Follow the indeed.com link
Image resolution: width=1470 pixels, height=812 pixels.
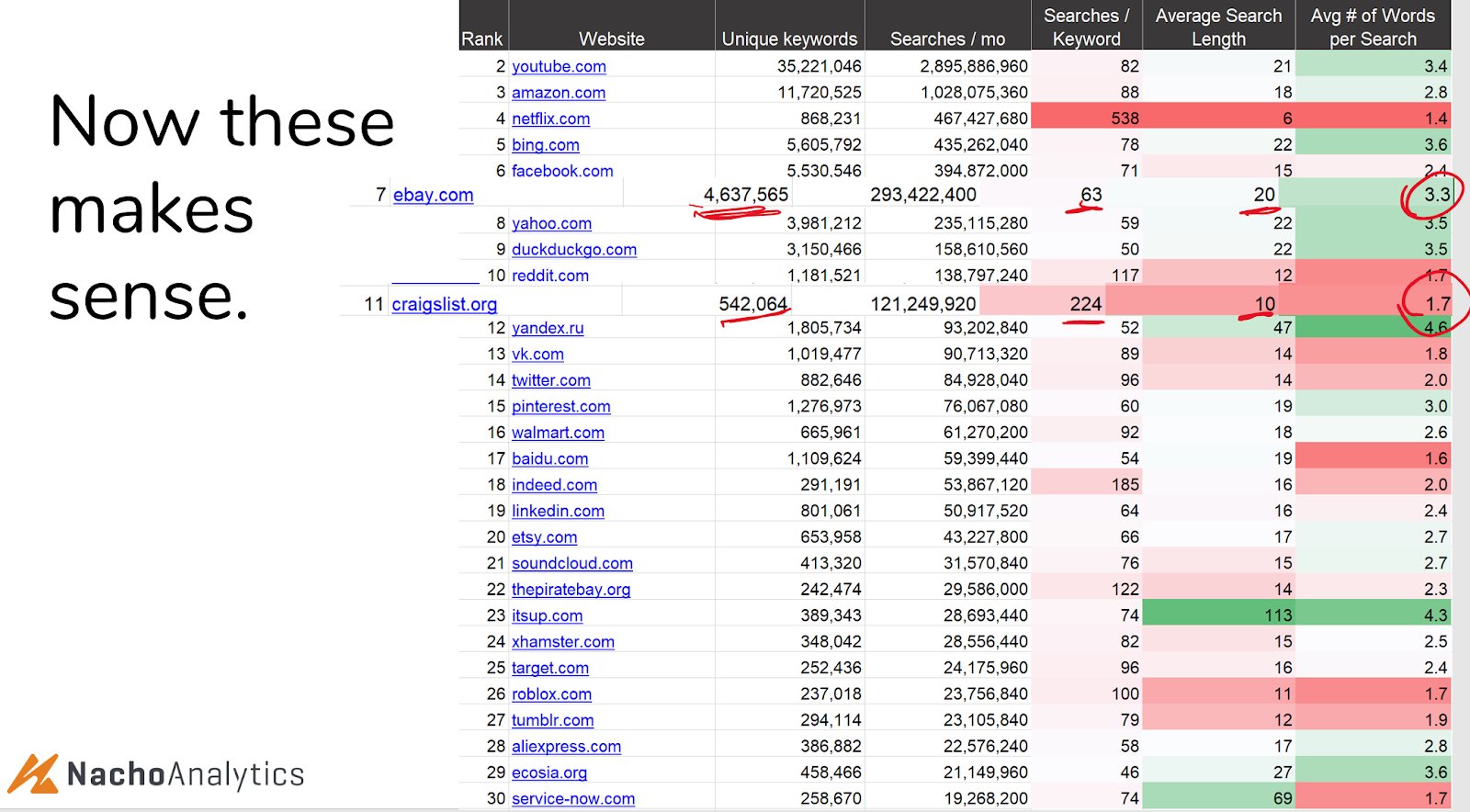pyautogui.click(x=554, y=485)
